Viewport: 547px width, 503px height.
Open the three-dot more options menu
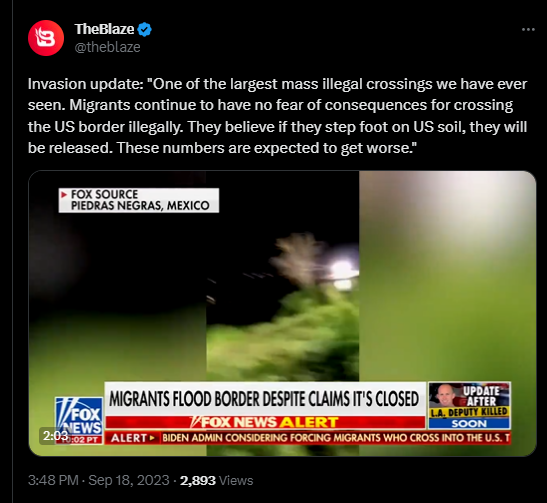click(x=528, y=30)
